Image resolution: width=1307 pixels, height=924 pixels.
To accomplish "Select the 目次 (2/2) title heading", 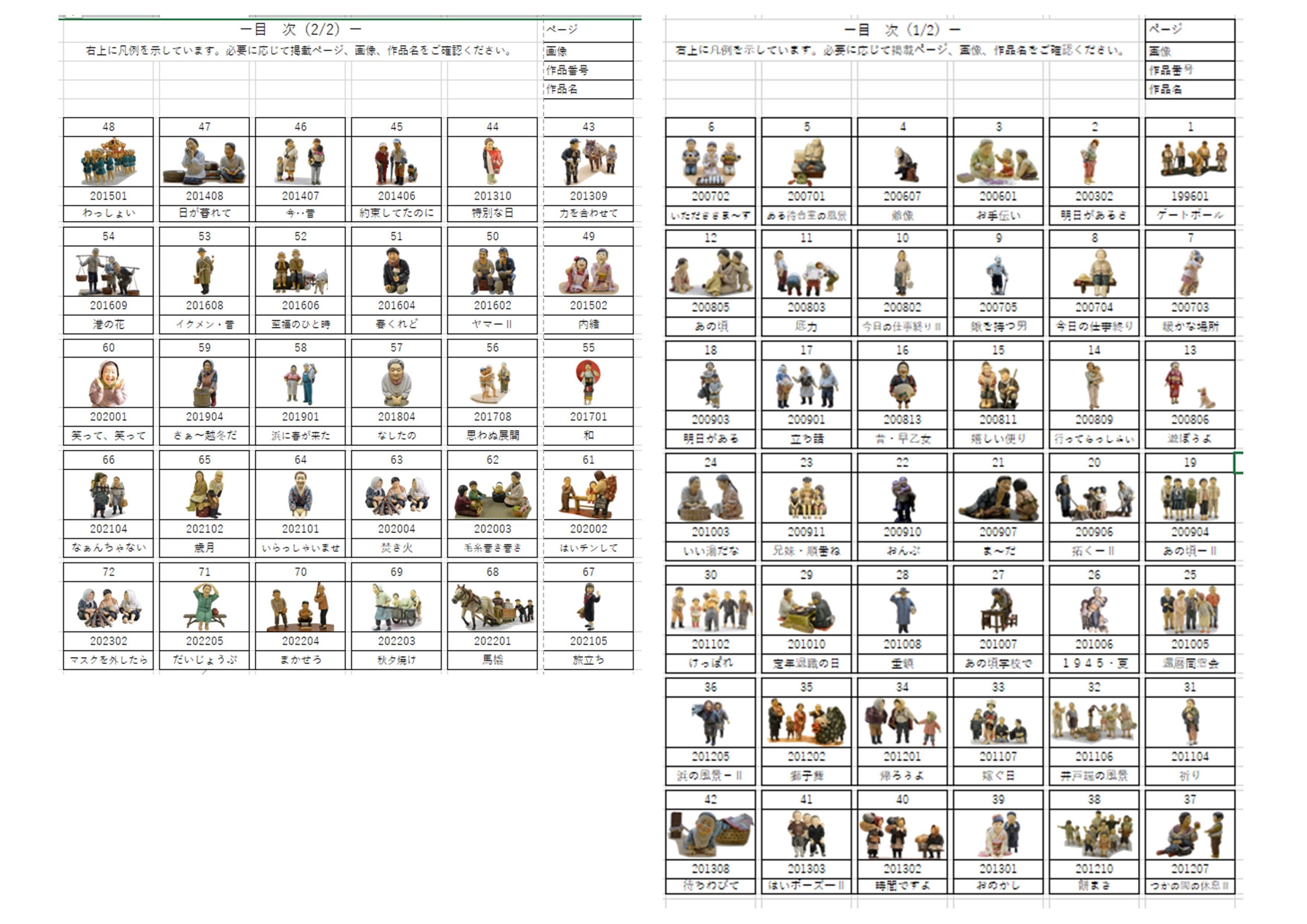I will [x=301, y=29].
